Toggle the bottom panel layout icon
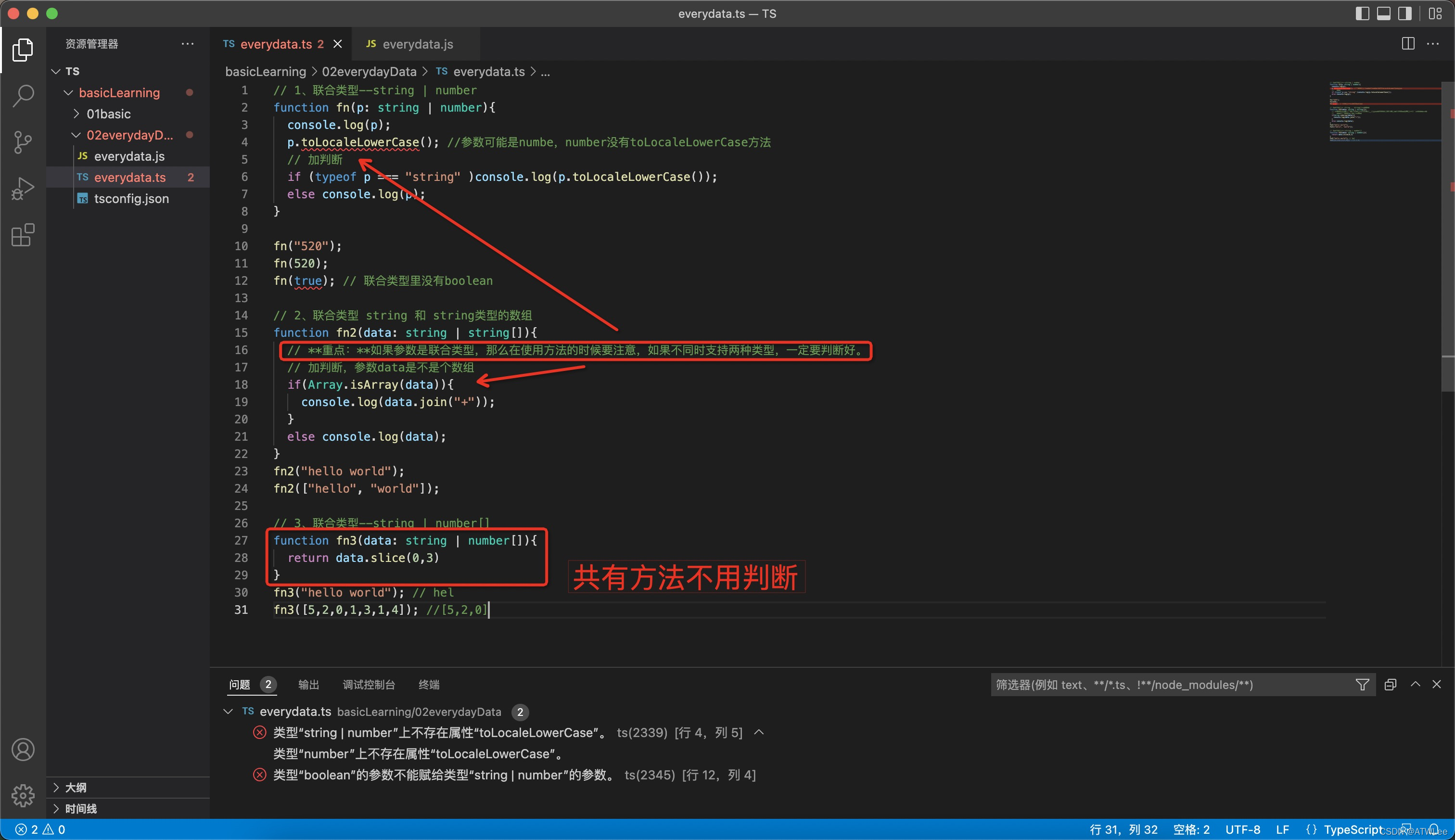This screenshot has height=840, width=1455. click(1383, 13)
